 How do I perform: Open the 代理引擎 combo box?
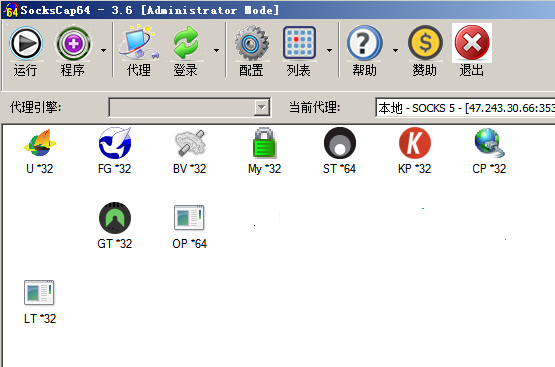click(x=190, y=107)
